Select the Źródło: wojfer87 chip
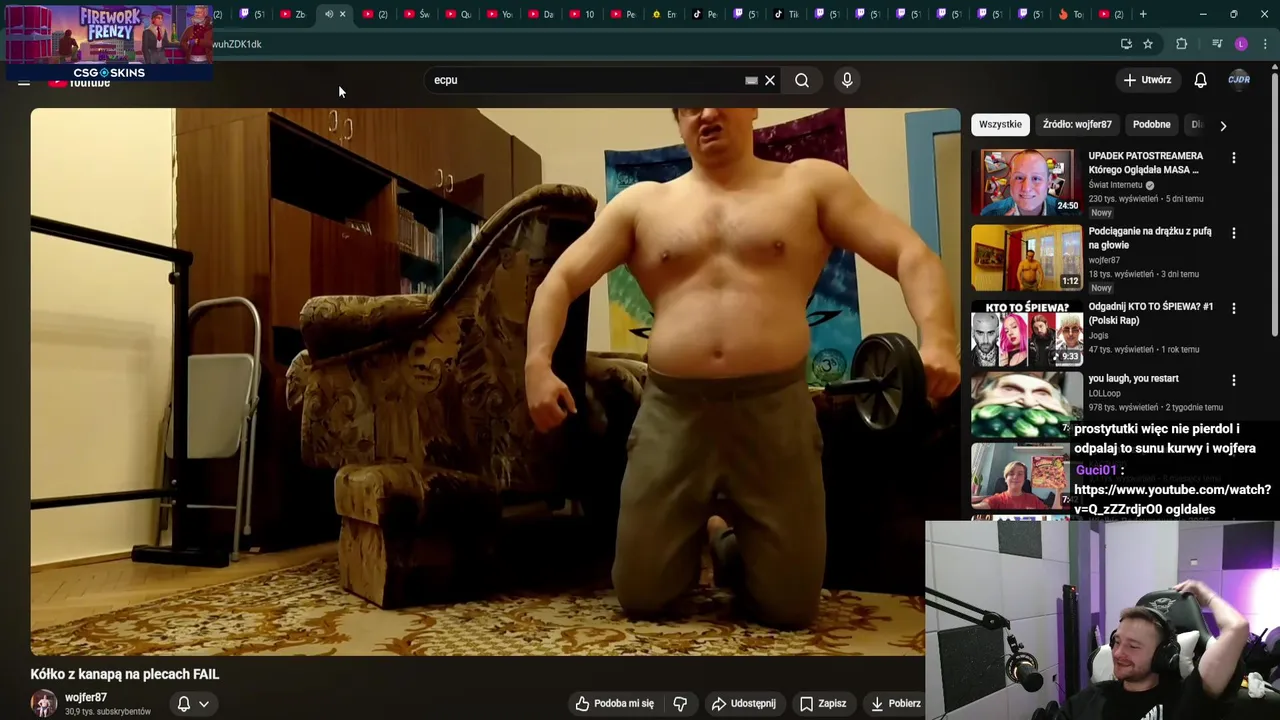Image resolution: width=1280 pixels, height=720 pixels. tap(1077, 124)
